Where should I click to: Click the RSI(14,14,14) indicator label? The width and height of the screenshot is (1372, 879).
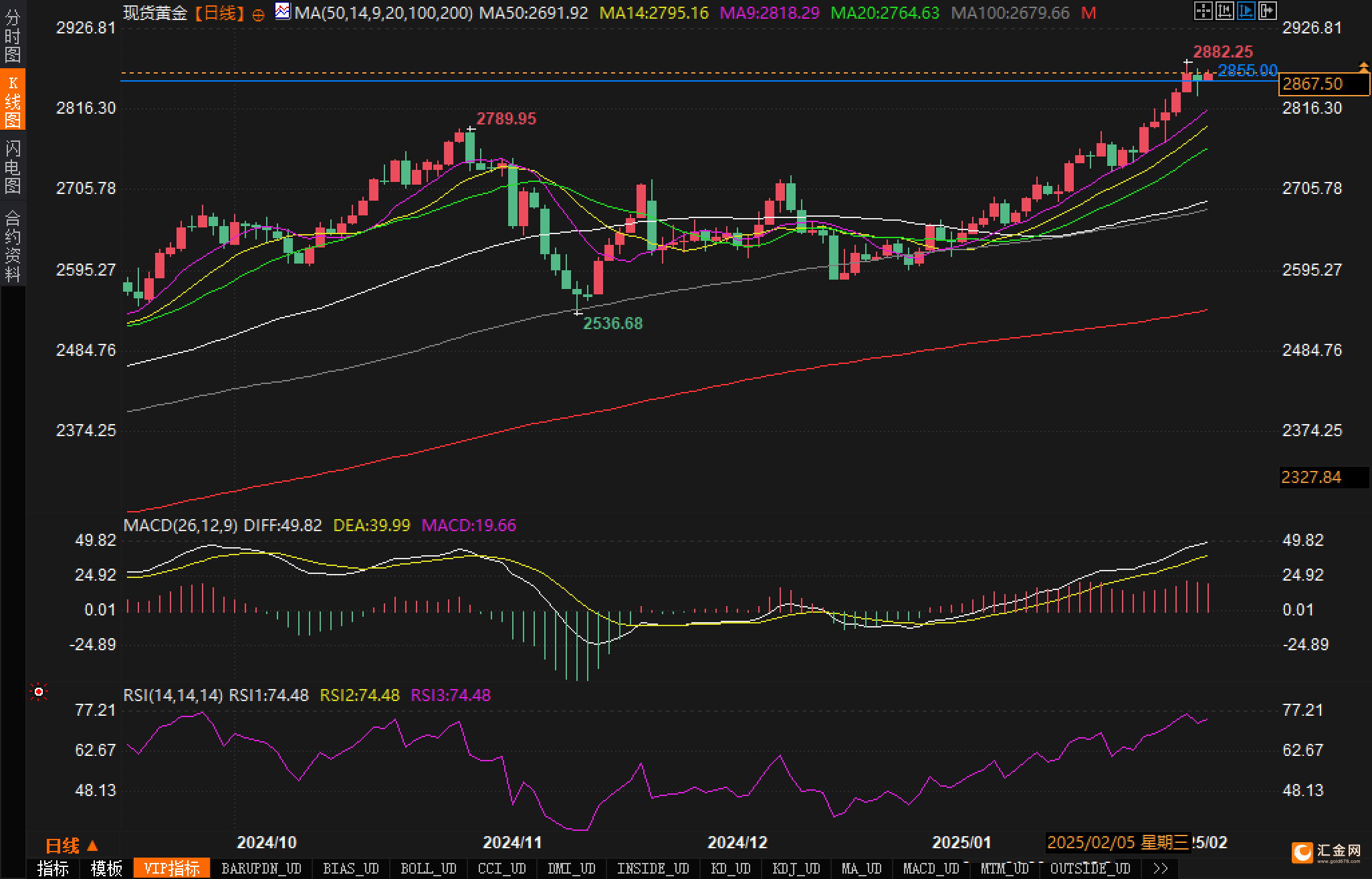point(173,695)
